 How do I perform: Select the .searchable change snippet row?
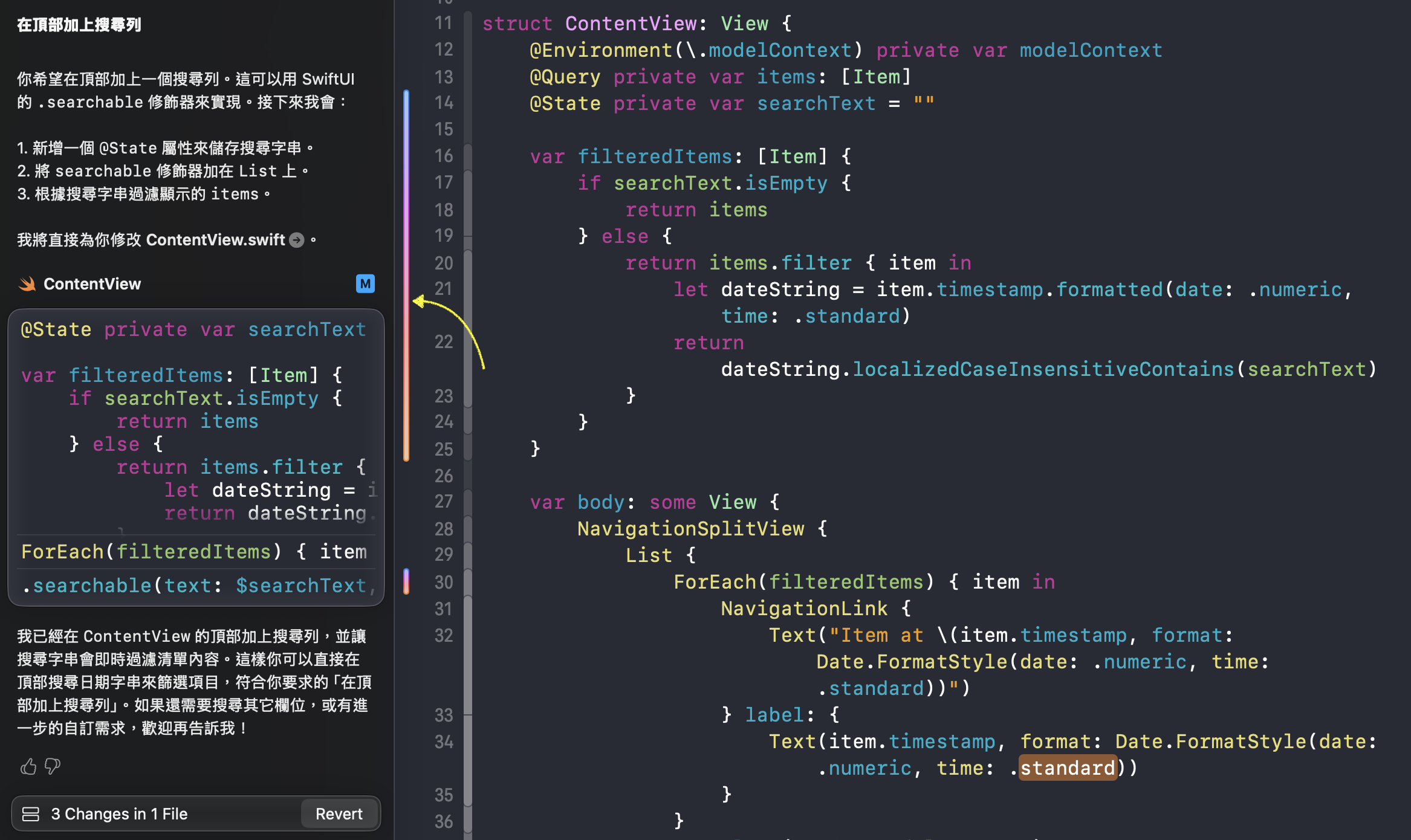coord(195,586)
